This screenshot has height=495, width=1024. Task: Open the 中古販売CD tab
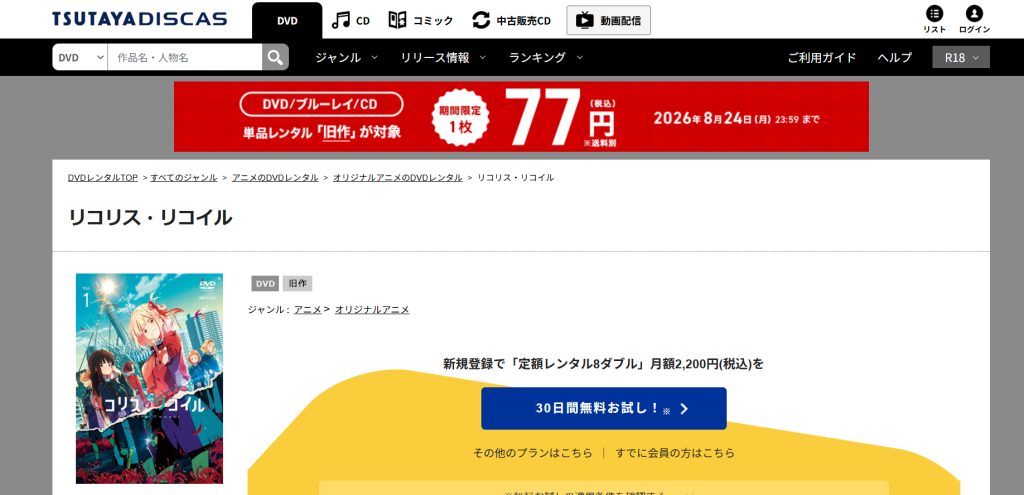[511, 20]
